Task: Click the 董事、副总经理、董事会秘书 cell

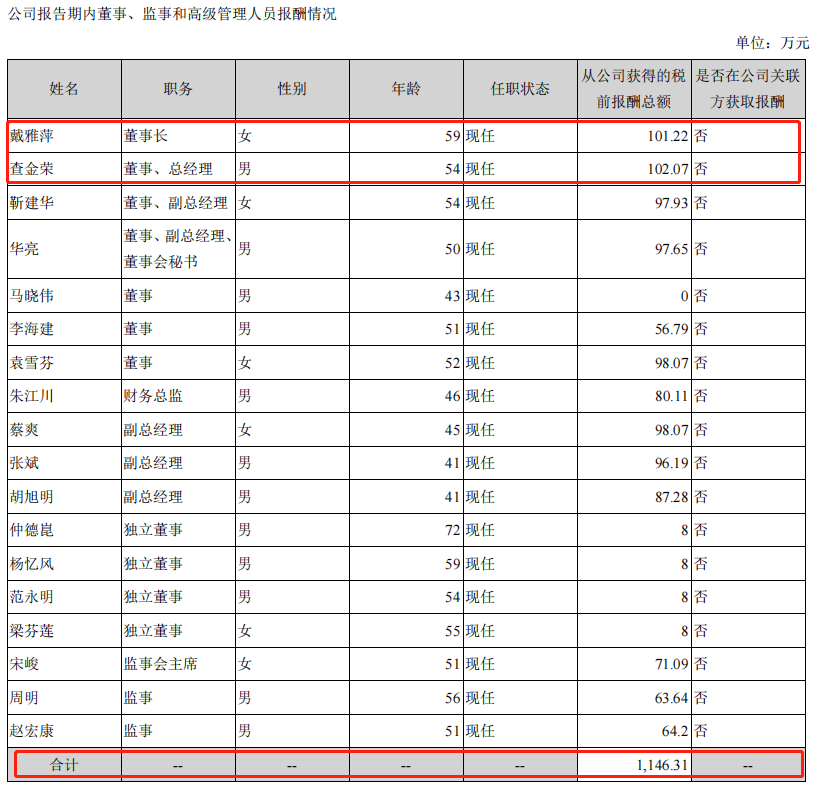Action: pyautogui.click(x=178, y=249)
